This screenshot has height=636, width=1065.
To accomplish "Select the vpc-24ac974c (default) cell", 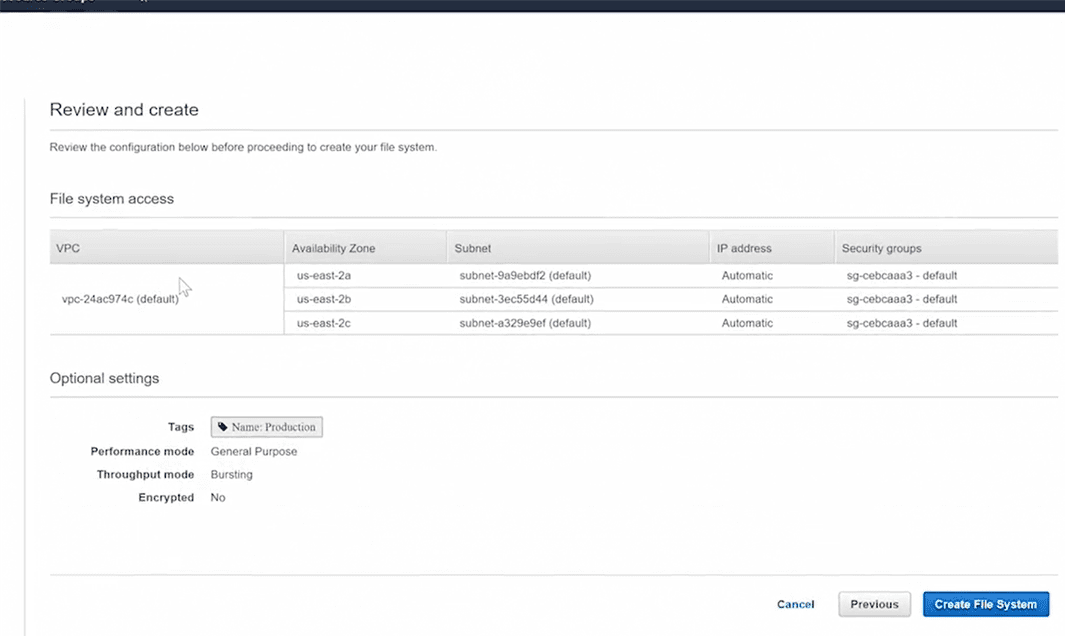I will (x=120, y=299).
